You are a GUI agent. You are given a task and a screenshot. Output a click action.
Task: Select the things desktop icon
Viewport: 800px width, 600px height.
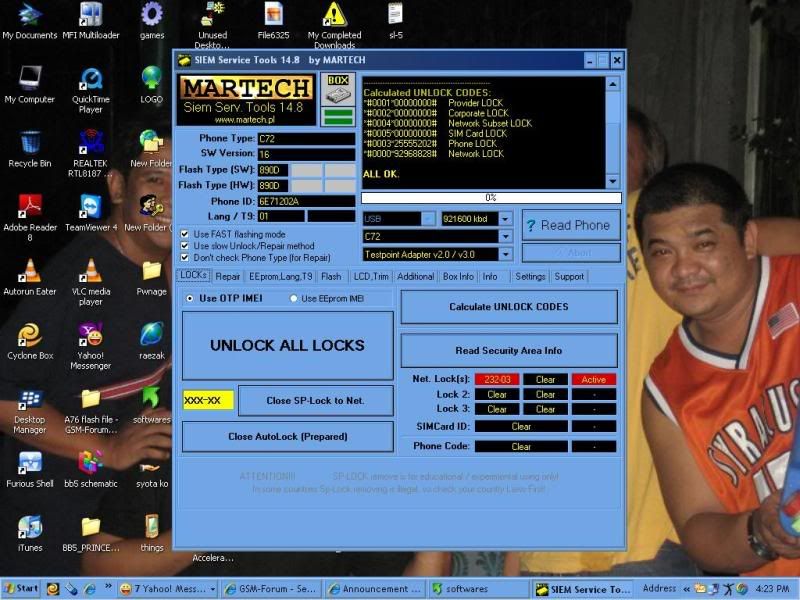pyautogui.click(x=152, y=534)
